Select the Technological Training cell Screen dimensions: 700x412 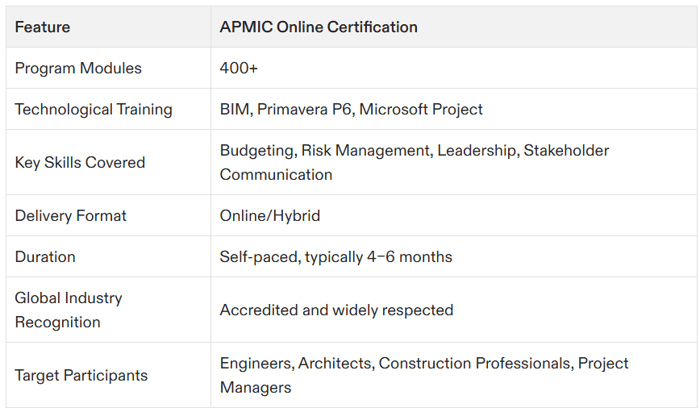(93, 109)
